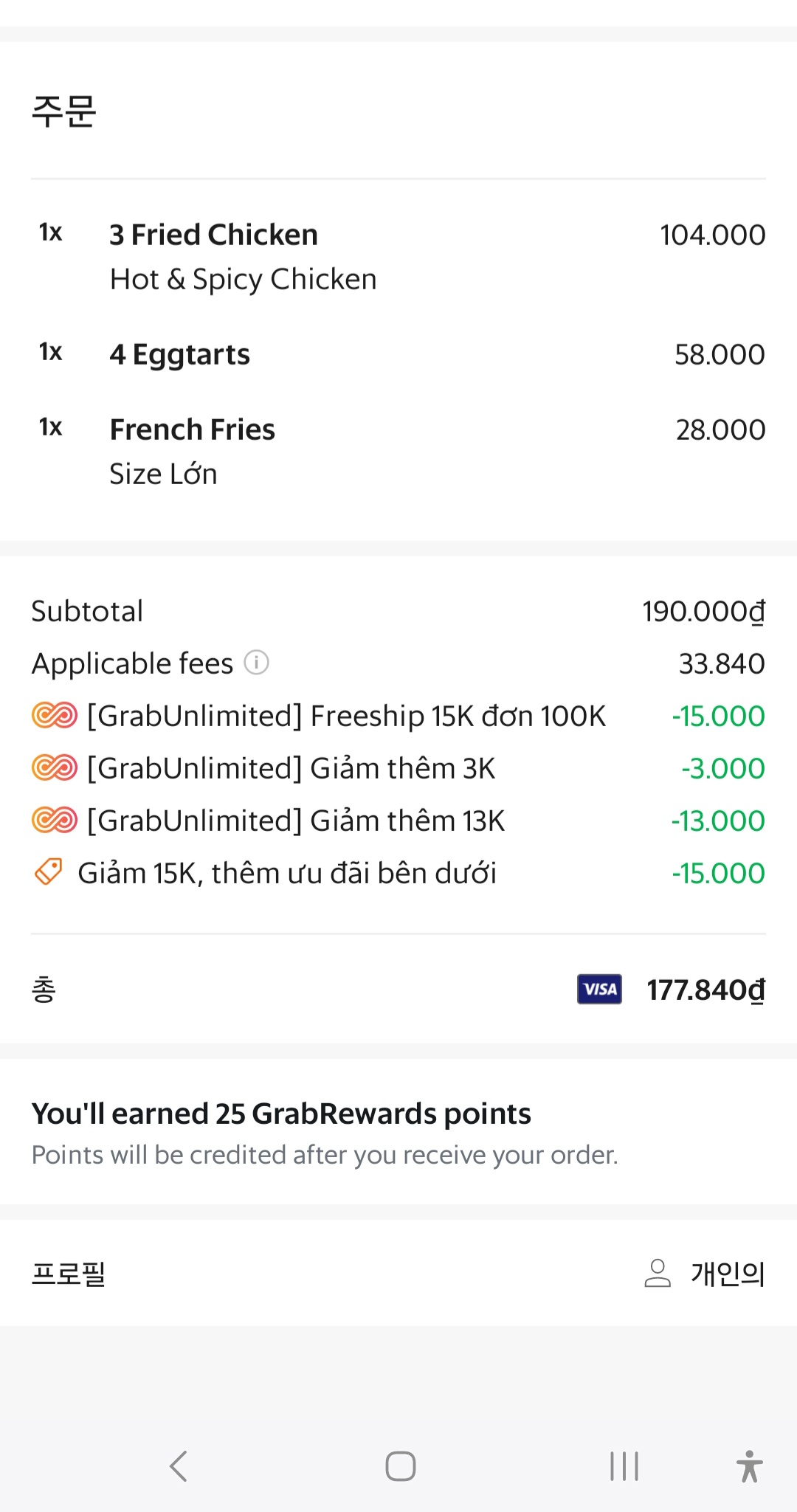
Task: Select the French Fries order item
Action: [193, 430]
